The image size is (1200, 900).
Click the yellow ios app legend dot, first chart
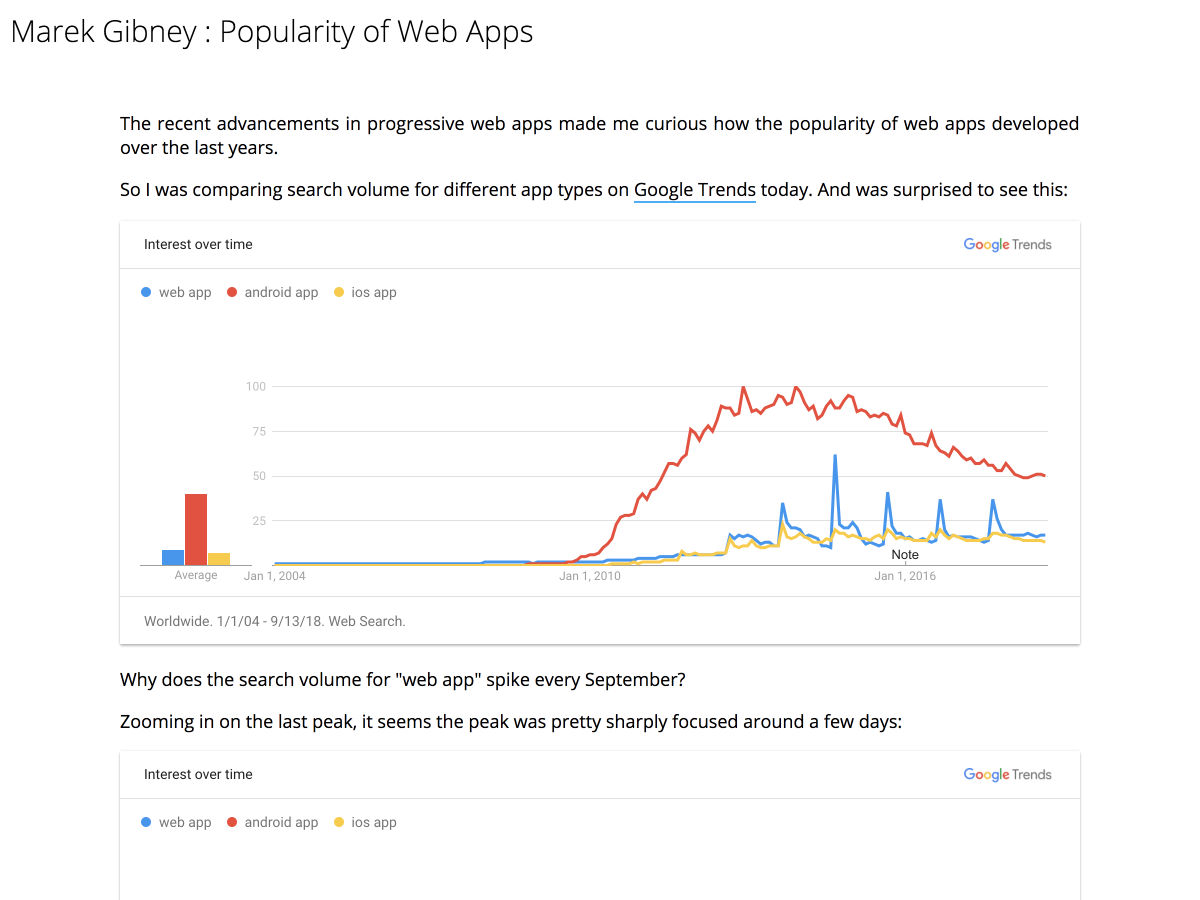point(339,293)
